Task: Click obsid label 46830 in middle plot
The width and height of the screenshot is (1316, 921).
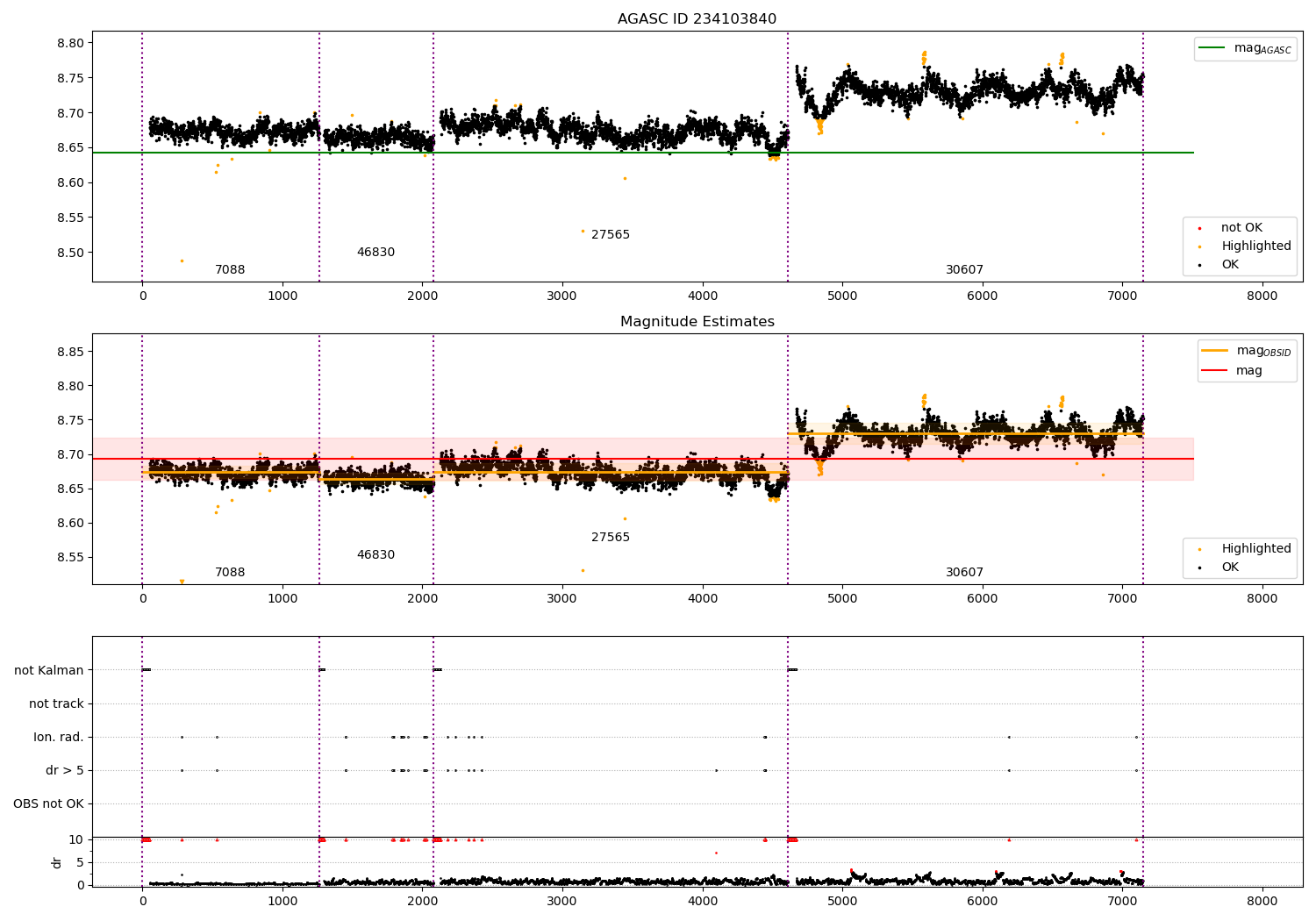Action: pyautogui.click(x=375, y=555)
